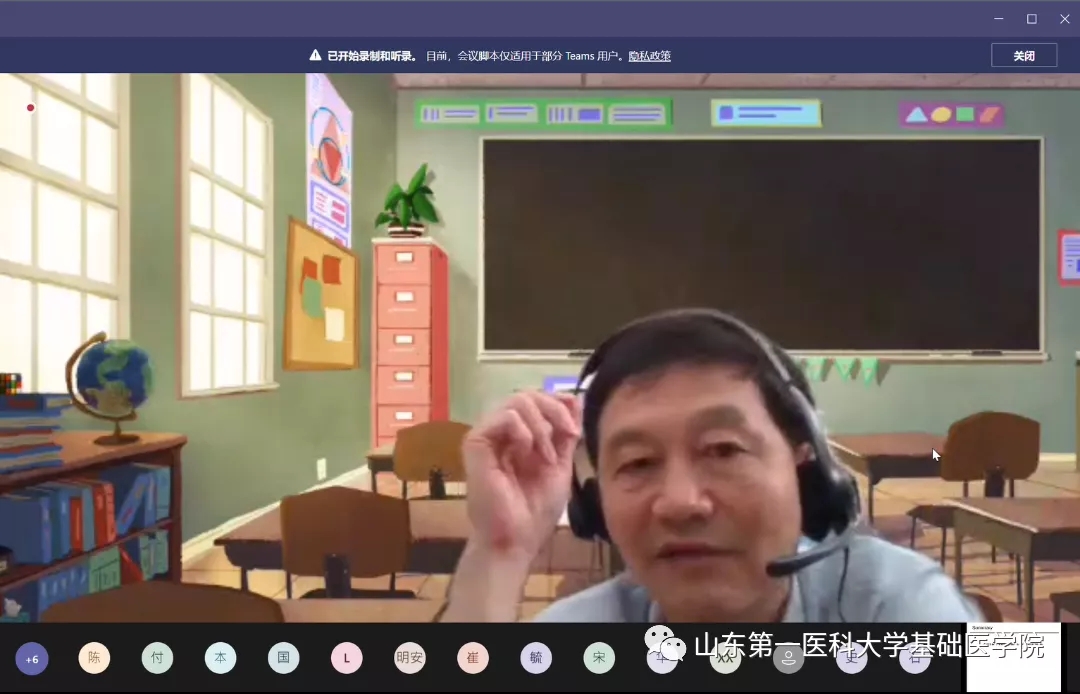Viewport: 1080px width, 694px height.
Task: Dismiss the recording notice with 关闭
Action: pyautogui.click(x=1023, y=56)
